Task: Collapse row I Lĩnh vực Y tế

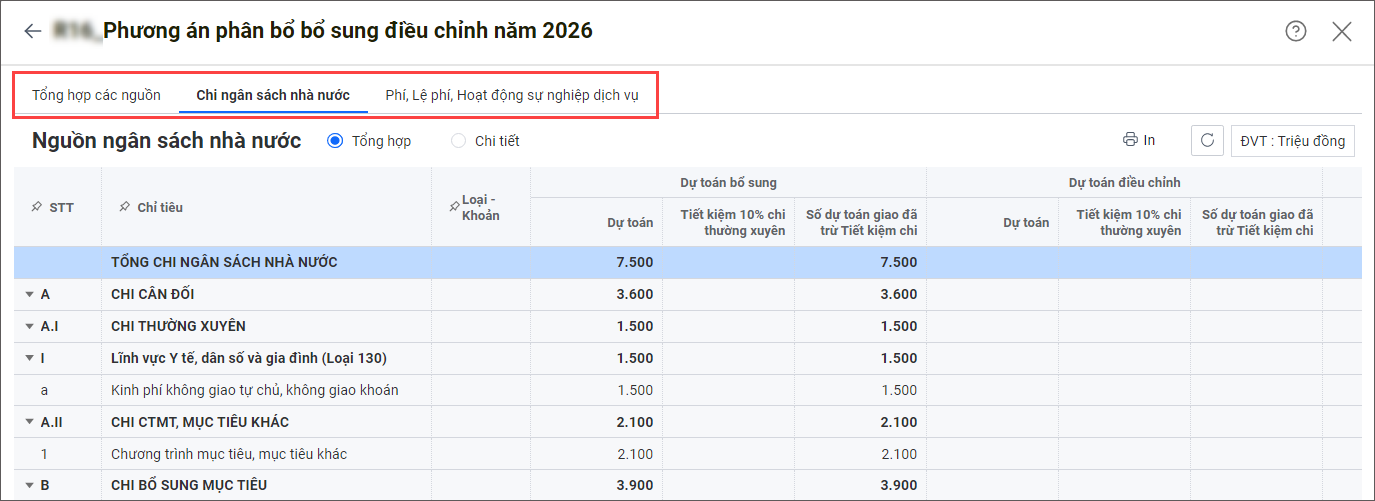Action: pyautogui.click(x=27, y=359)
